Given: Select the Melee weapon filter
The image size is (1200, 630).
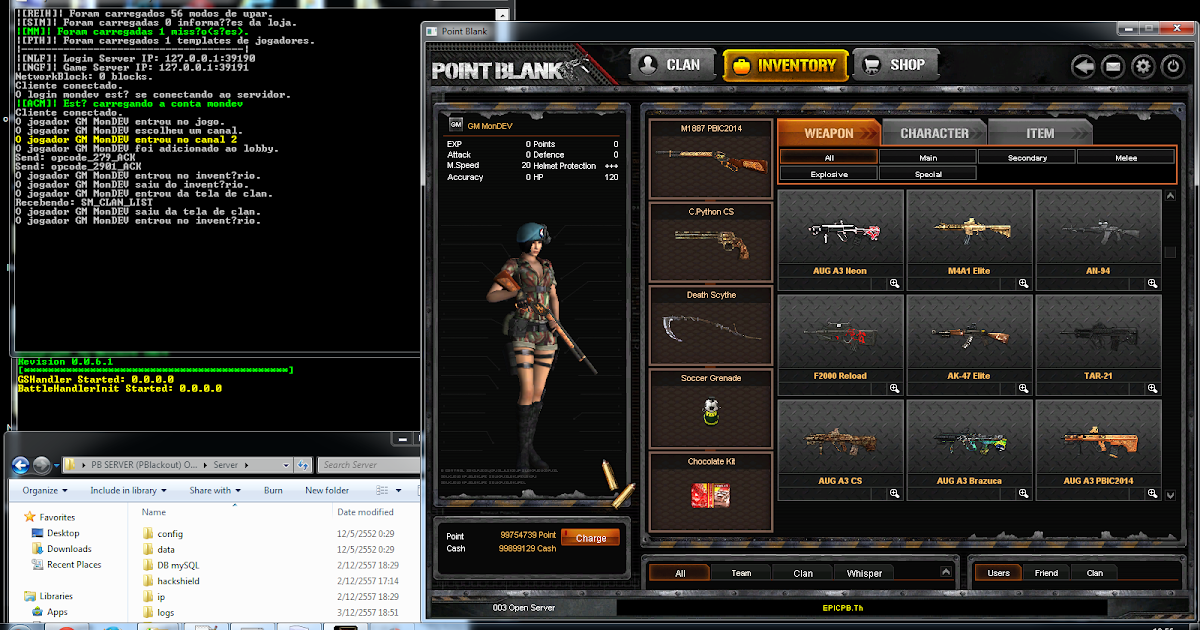Looking at the screenshot, I should pyautogui.click(x=1126, y=157).
